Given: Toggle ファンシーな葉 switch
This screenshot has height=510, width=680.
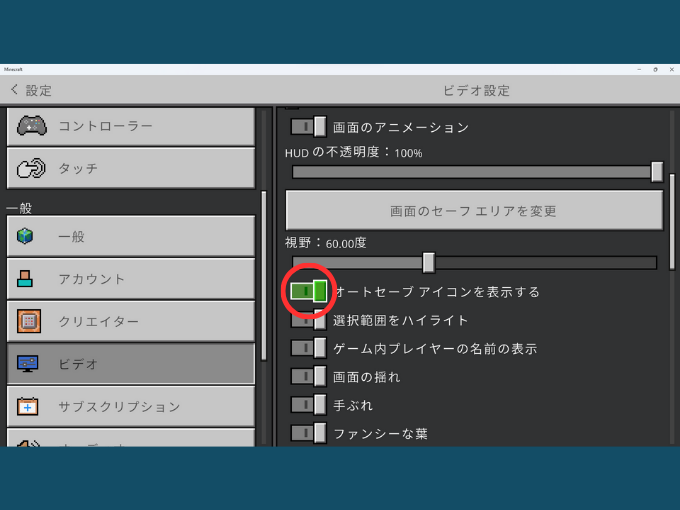Looking at the screenshot, I should [x=308, y=433].
